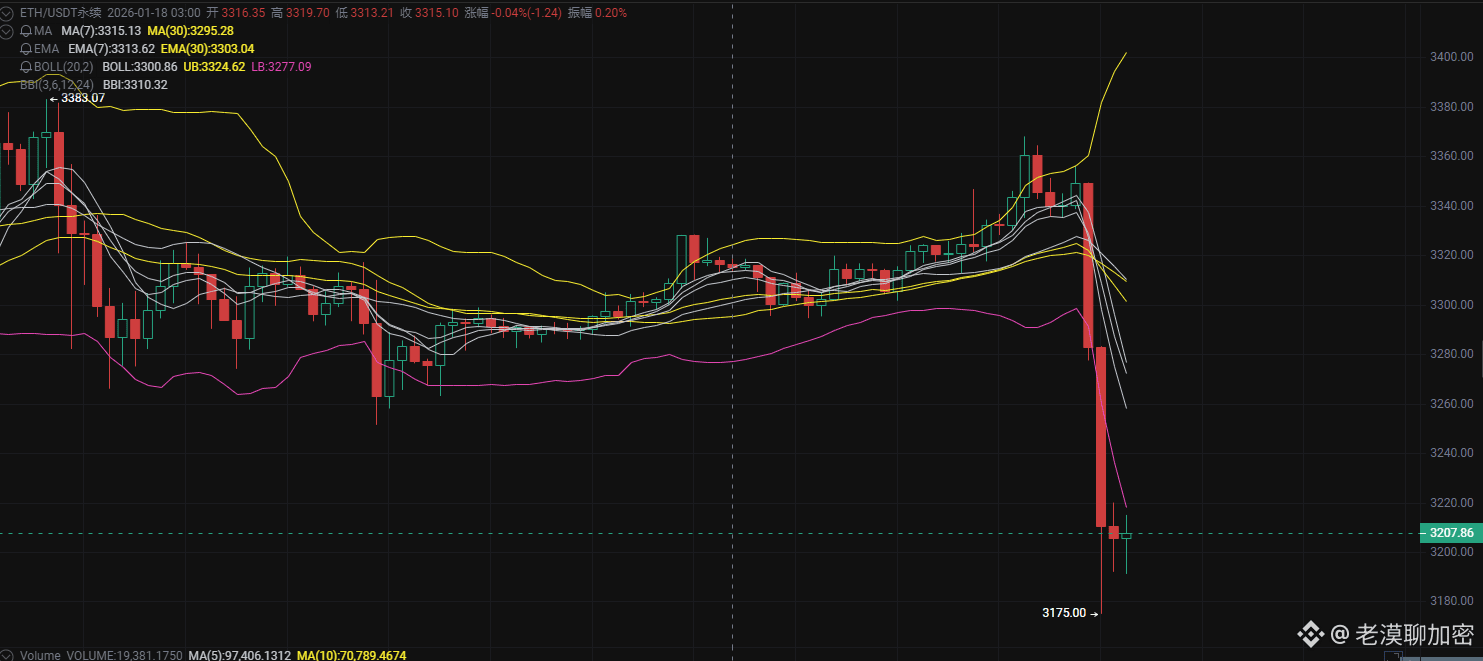Click the 3320.00 price axis label
The width and height of the screenshot is (1483, 661).
pyautogui.click(x=1452, y=255)
